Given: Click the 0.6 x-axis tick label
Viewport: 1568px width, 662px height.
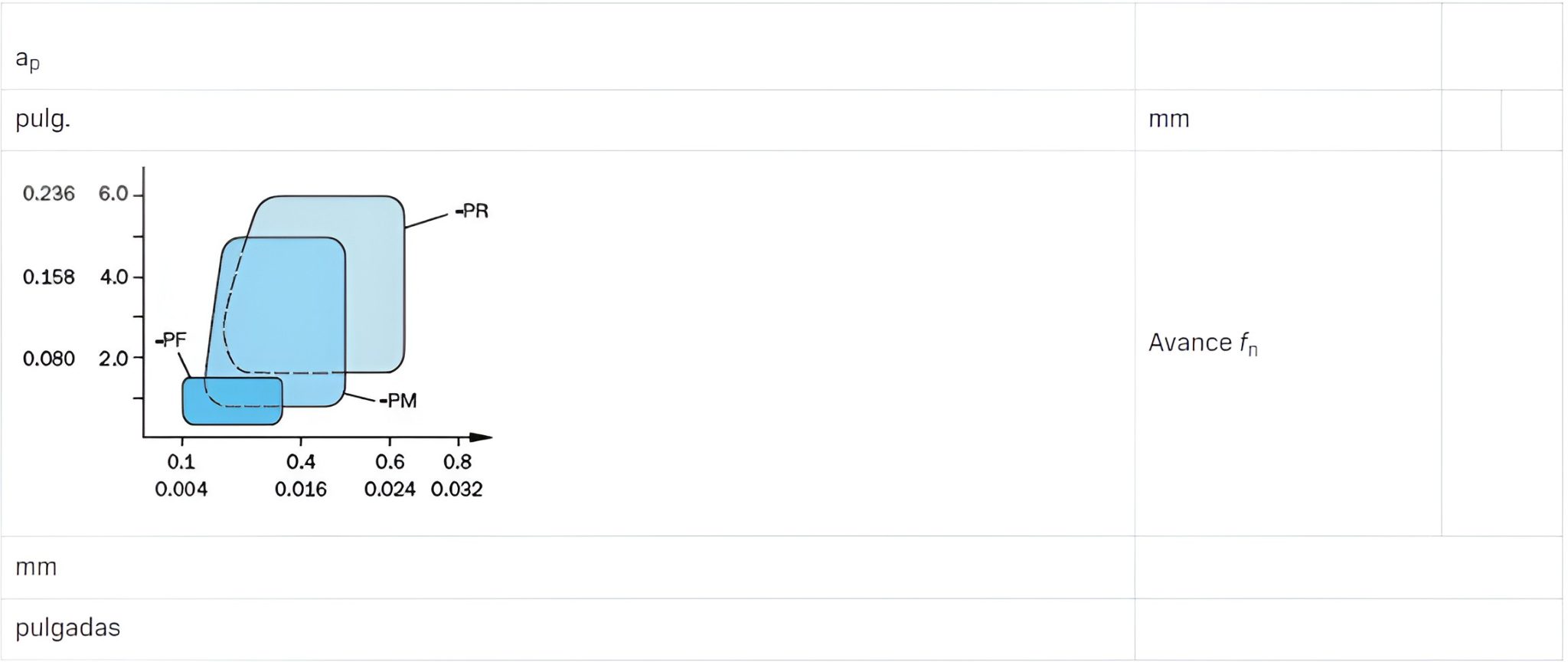Looking at the screenshot, I should pos(390,462).
